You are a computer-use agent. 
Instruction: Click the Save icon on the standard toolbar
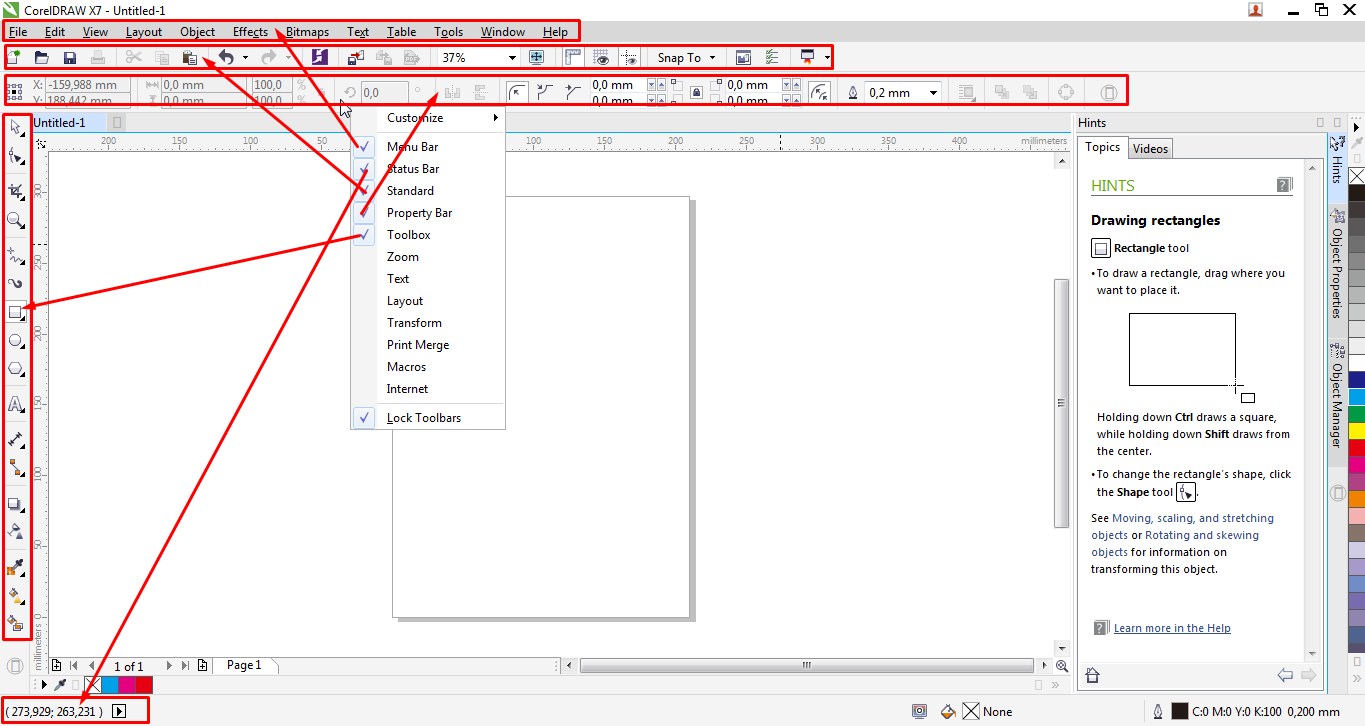pyautogui.click(x=69, y=57)
